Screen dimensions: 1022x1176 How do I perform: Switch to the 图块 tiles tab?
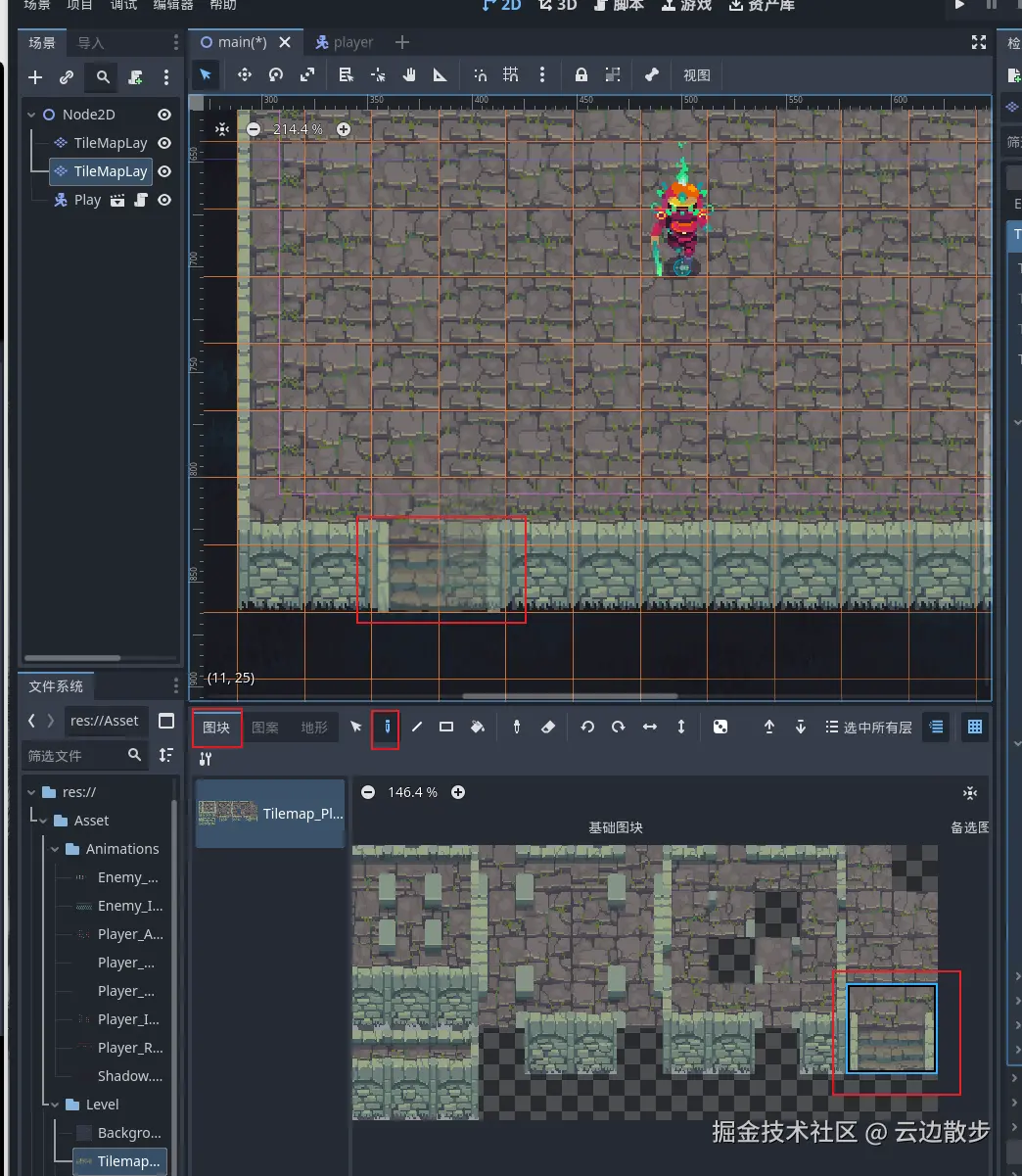[216, 728]
